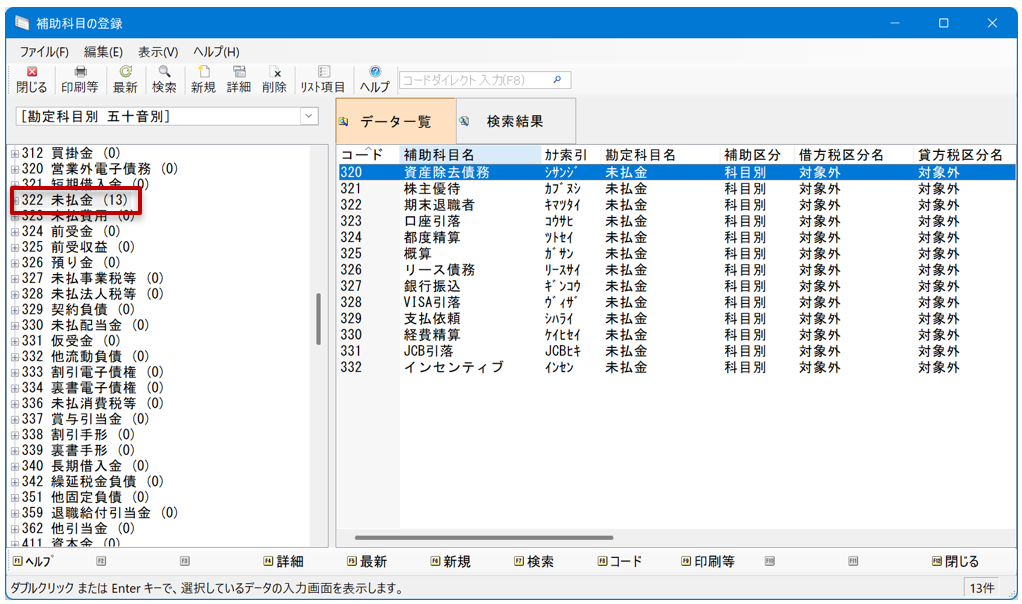Select 328 未払法人税等 in the tree

point(92,294)
